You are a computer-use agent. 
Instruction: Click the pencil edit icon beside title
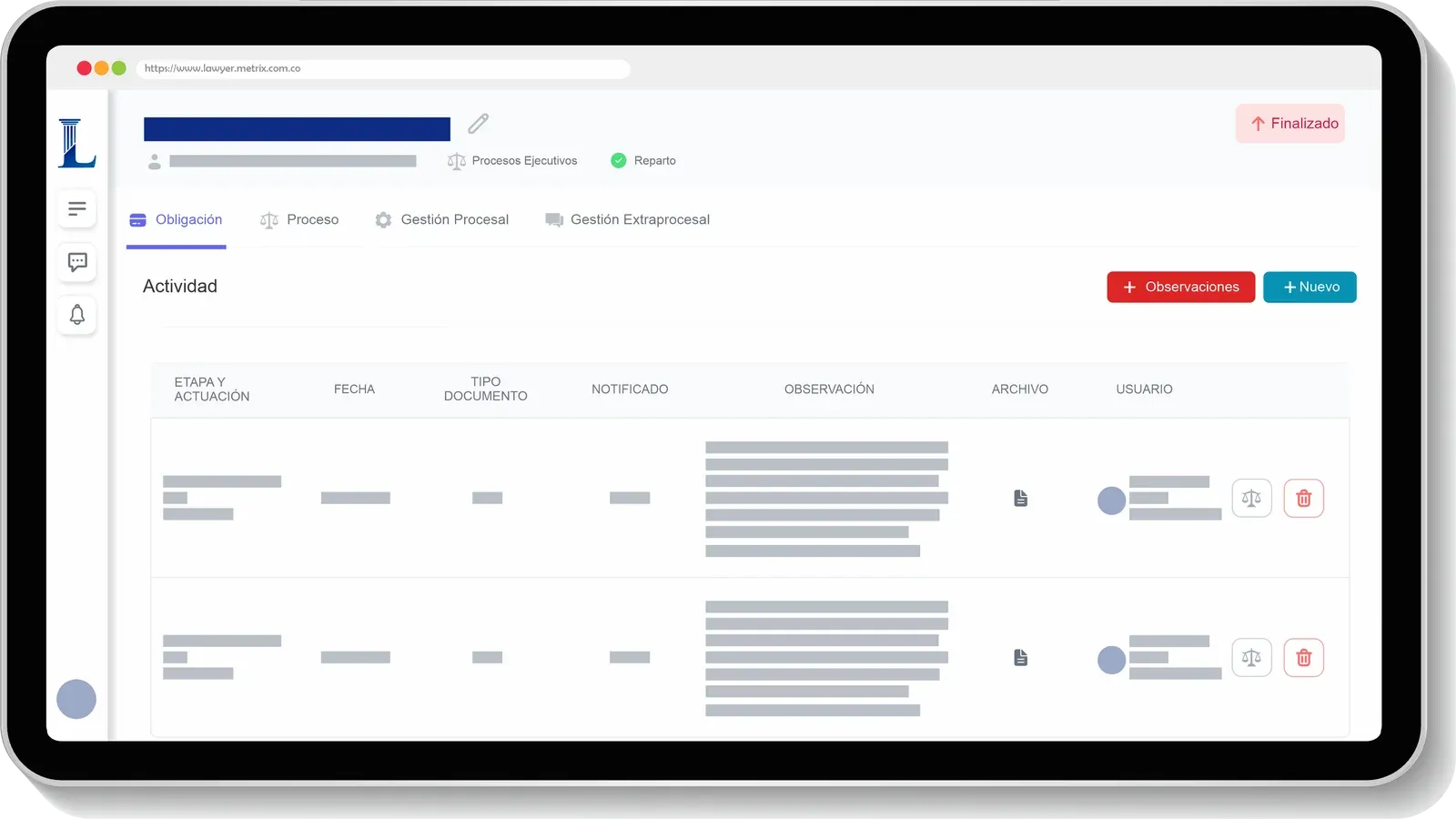click(x=479, y=124)
